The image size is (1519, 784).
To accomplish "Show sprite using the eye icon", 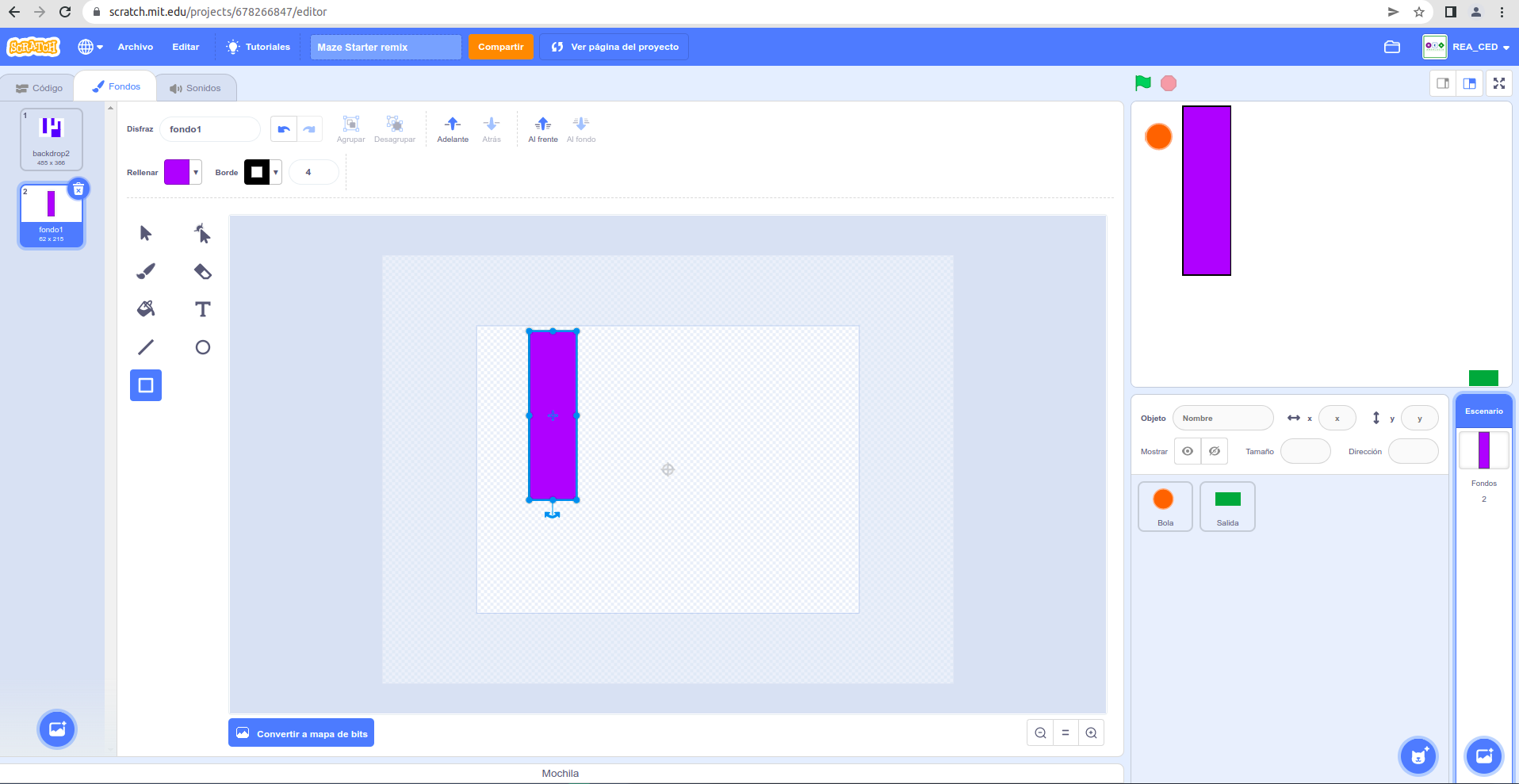I will [x=1187, y=451].
